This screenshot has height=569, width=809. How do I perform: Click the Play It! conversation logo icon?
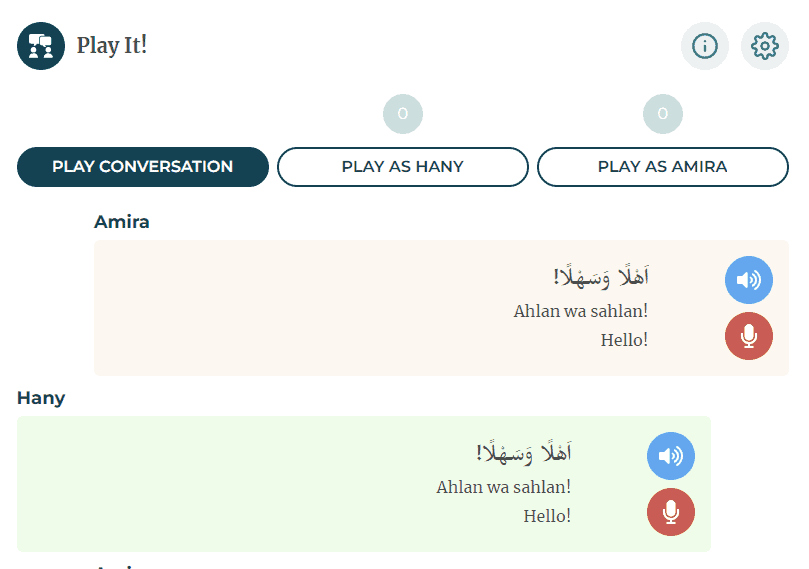click(x=41, y=46)
